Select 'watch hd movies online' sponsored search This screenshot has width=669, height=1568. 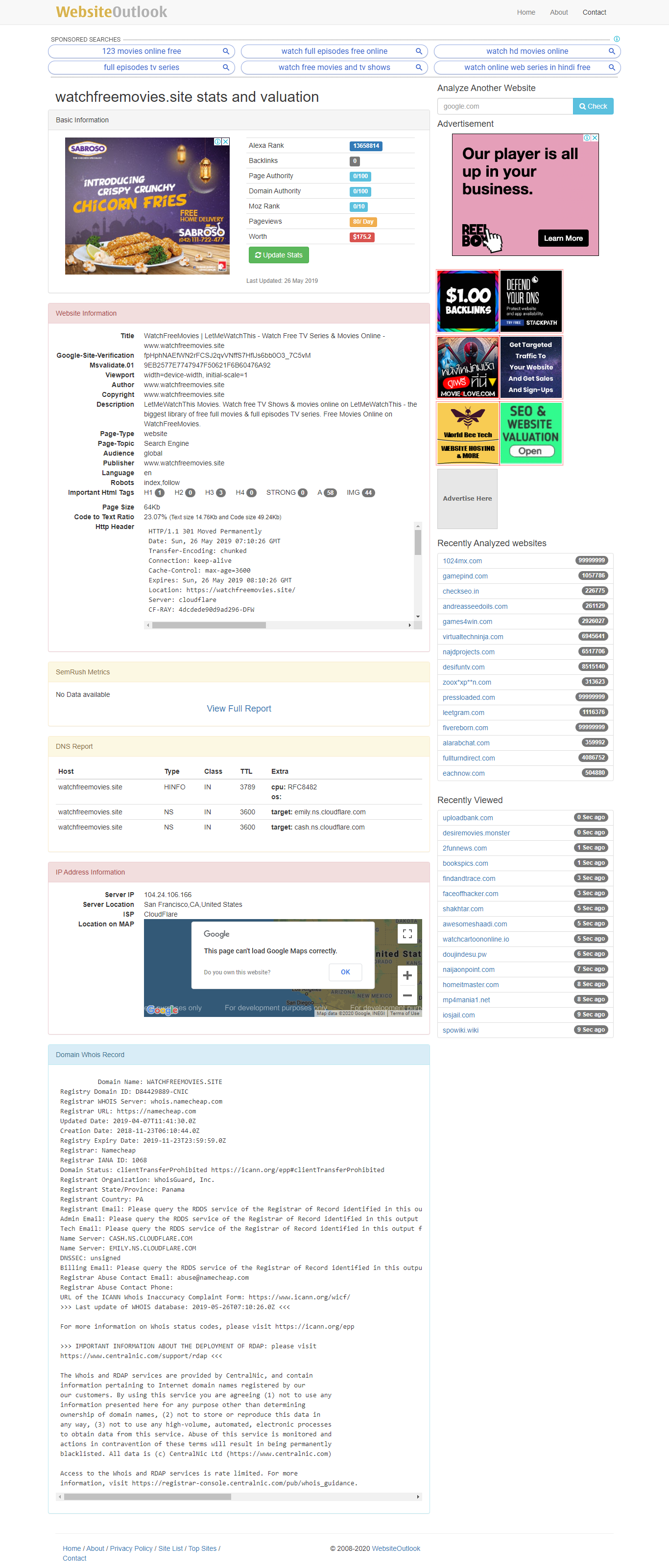pyautogui.click(x=527, y=51)
